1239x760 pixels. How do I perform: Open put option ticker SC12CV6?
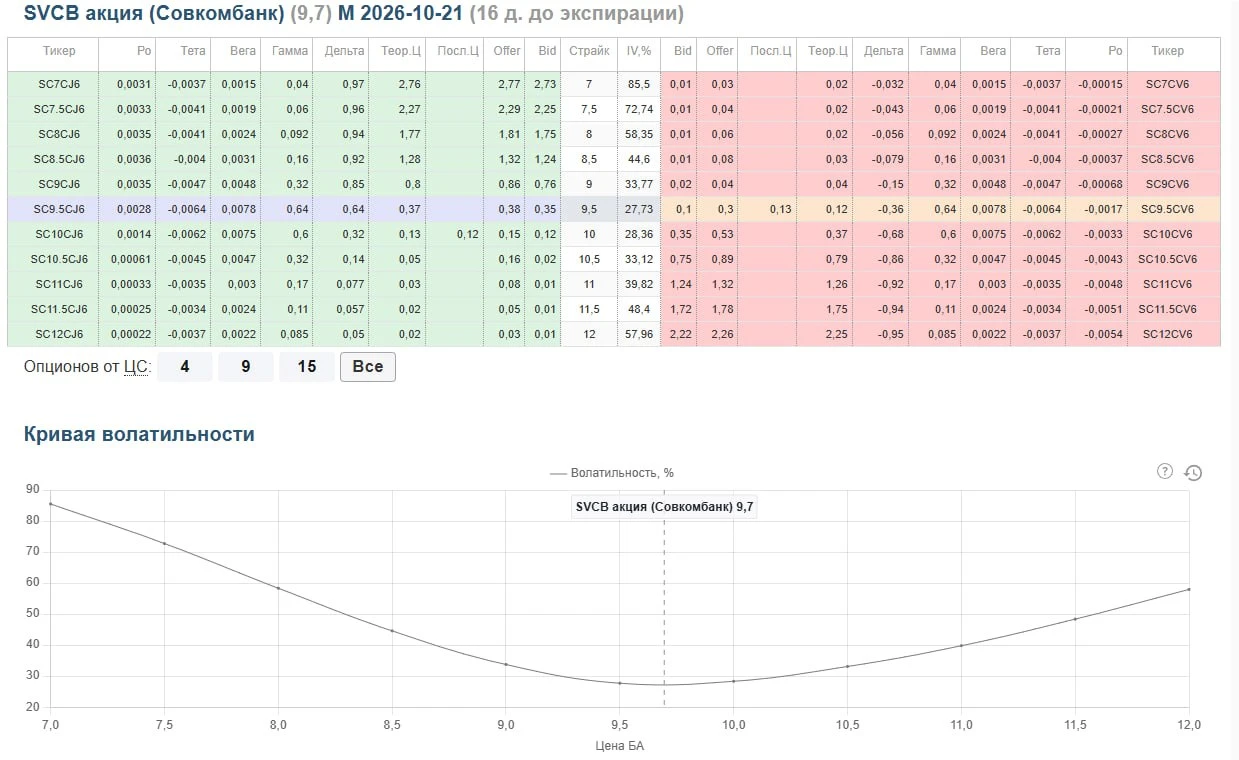click(x=1167, y=334)
